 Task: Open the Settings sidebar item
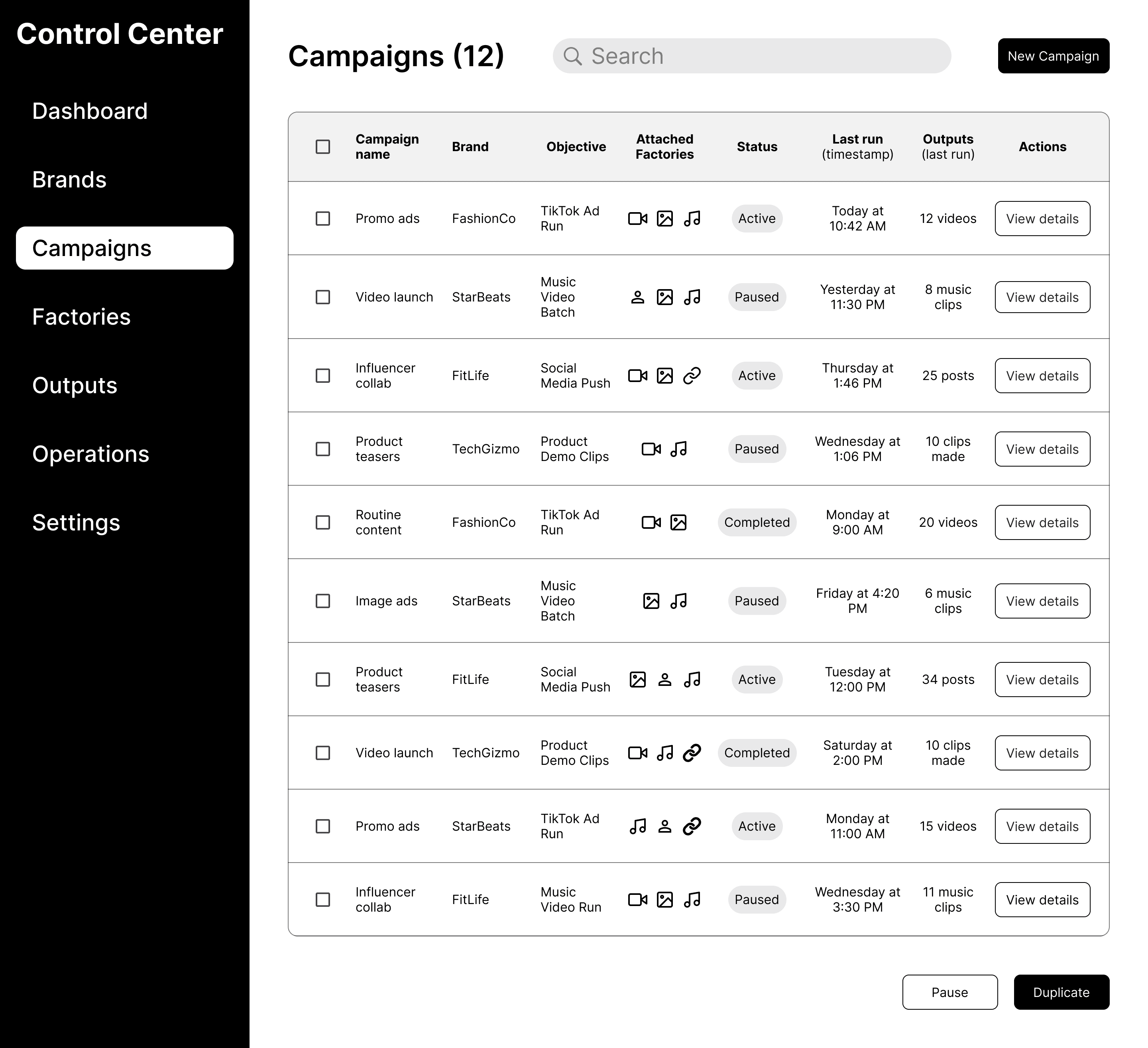(x=76, y=522)
